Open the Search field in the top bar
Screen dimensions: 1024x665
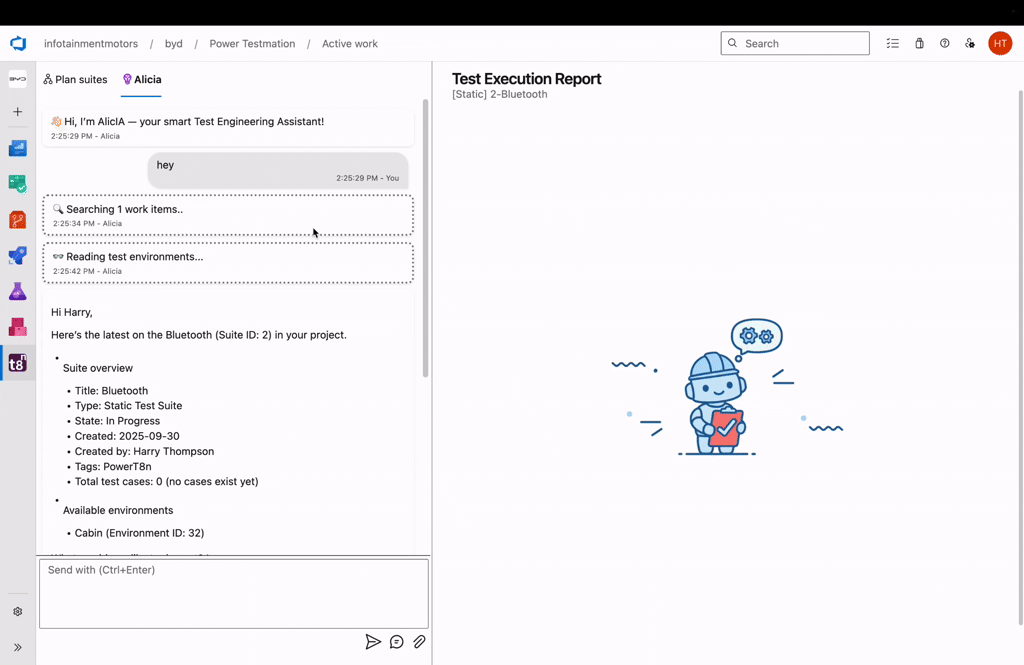click(x=795, y=43)
